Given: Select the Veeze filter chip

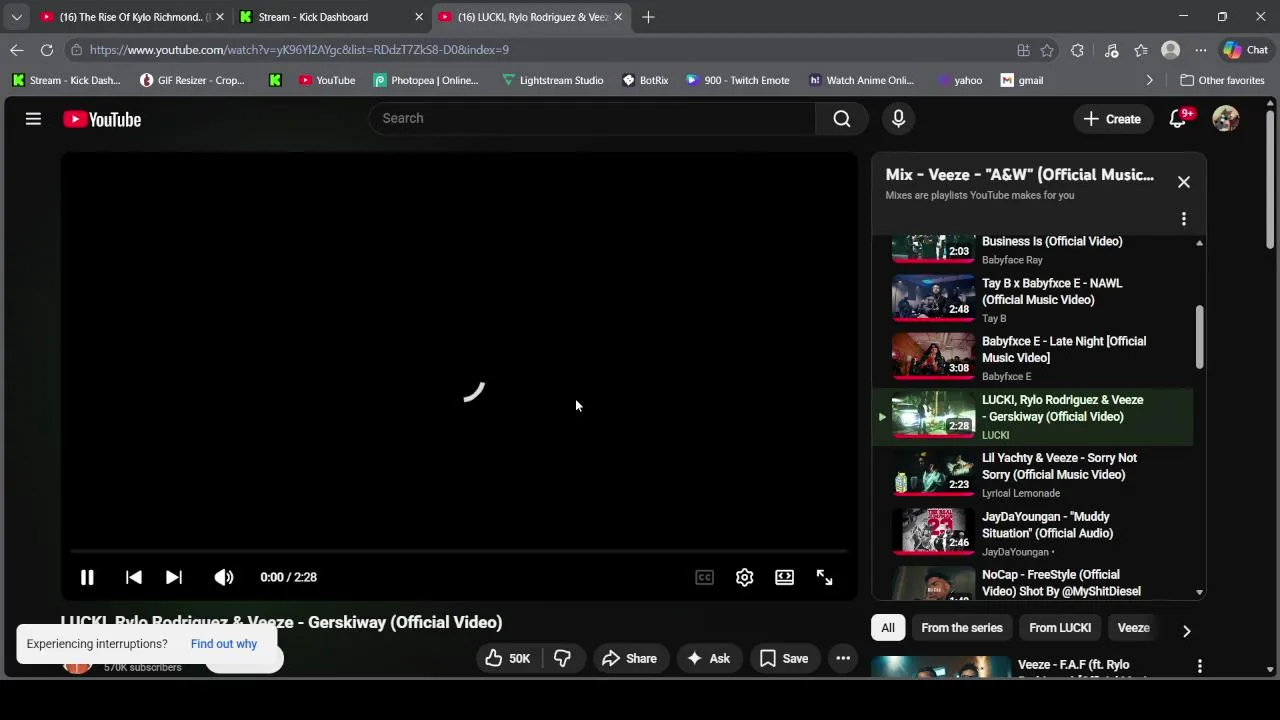Looking at the screenshot, I should 1133,628.
